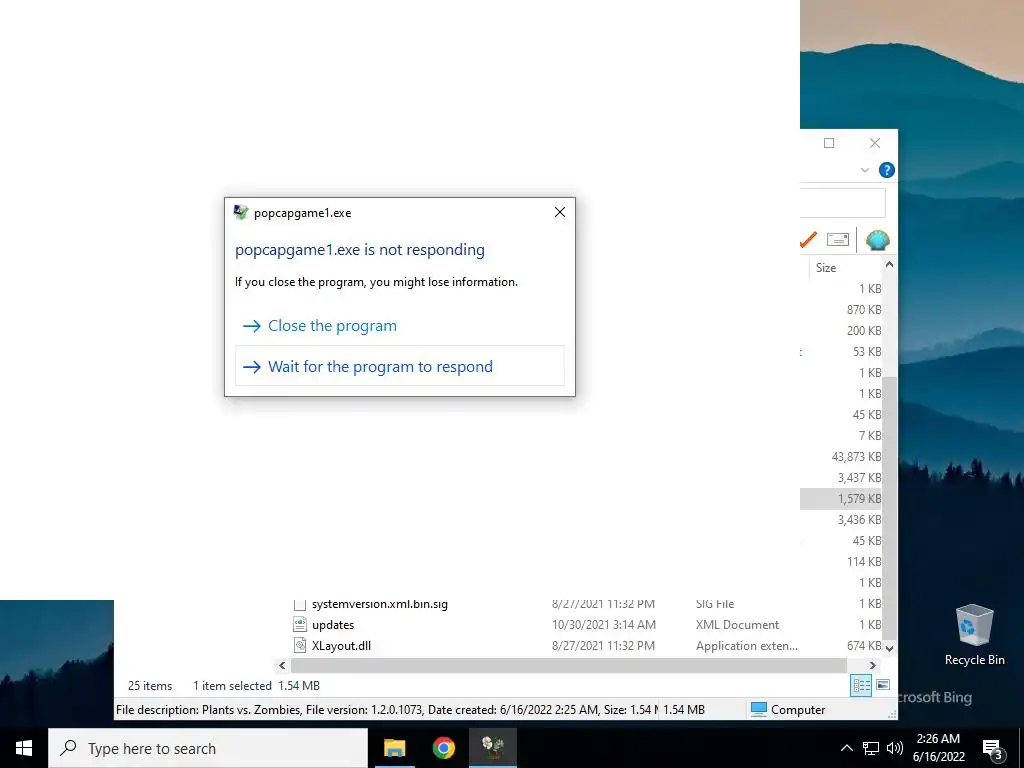Click the 674 KB size cell
The height and width of the screenshot is (768, 1024).
pos(864,646)
